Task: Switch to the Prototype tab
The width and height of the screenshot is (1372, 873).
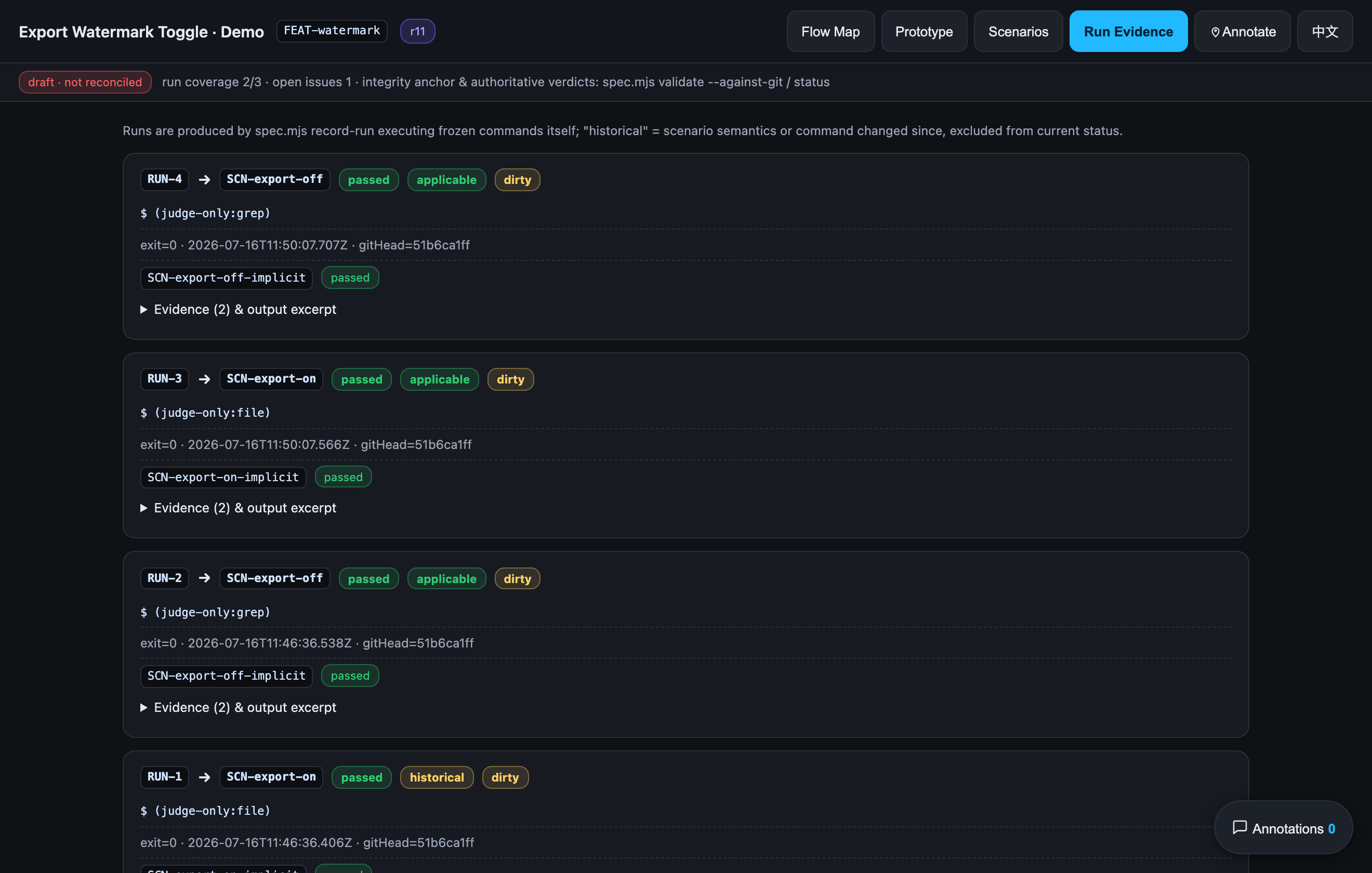Action: 924,31
